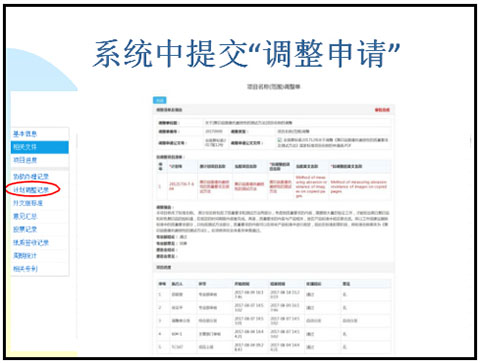
Task: Open the 外文版标准 sidebar item
Action: point(28,203)
